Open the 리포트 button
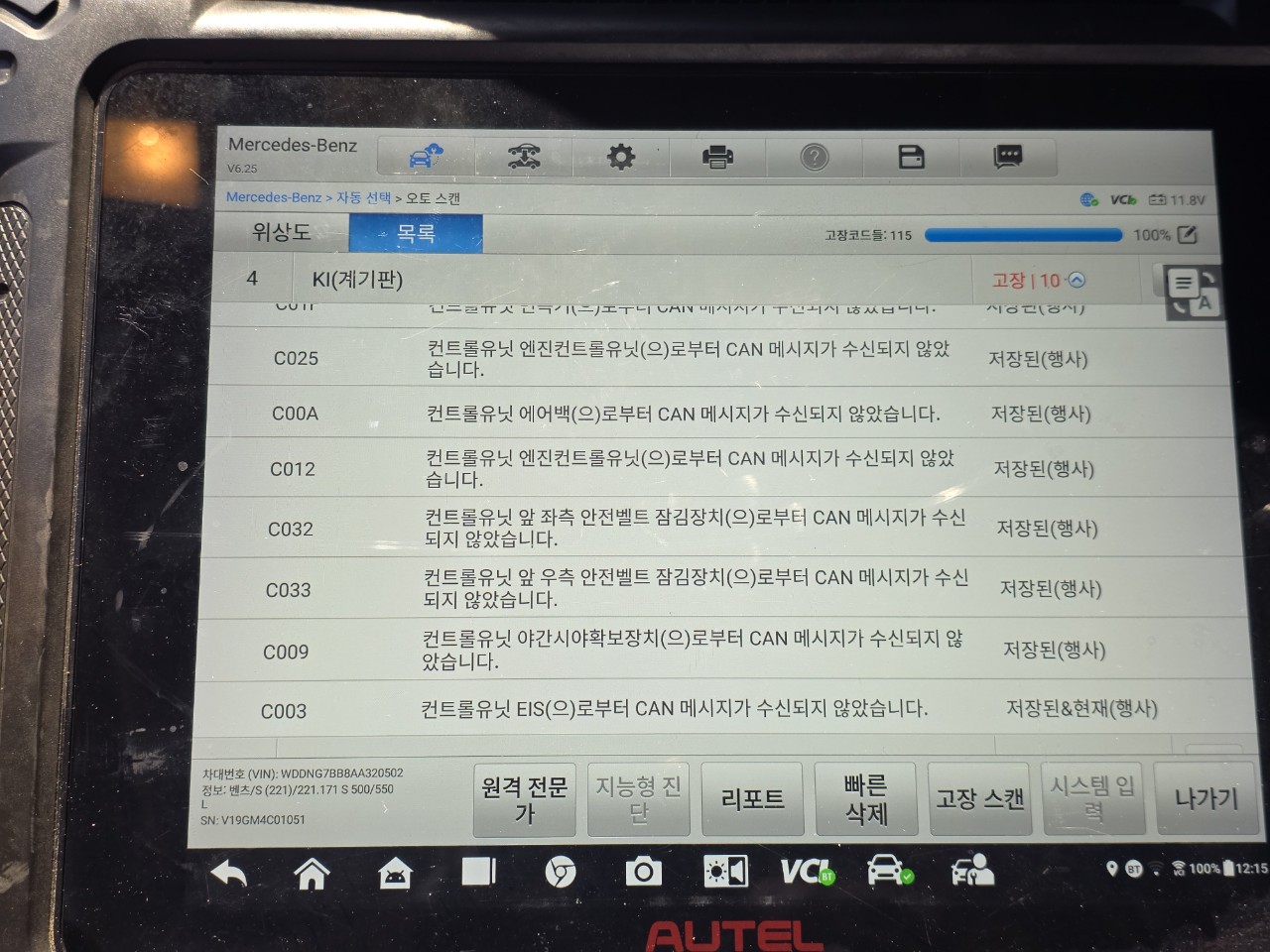The width and height of the screenshot is (1270, 952). coord(752,799)
